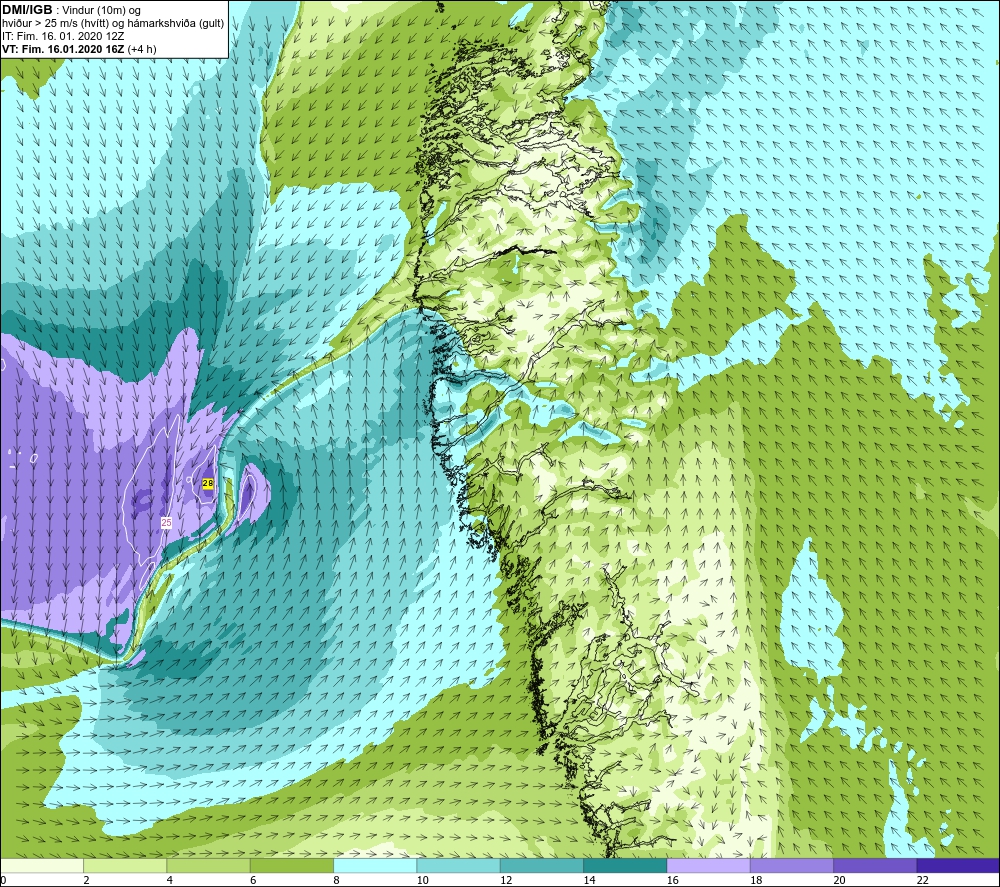This screenshot has width=1000, height=887.
Task: Click the legend scale number 6
Action: 253,880
